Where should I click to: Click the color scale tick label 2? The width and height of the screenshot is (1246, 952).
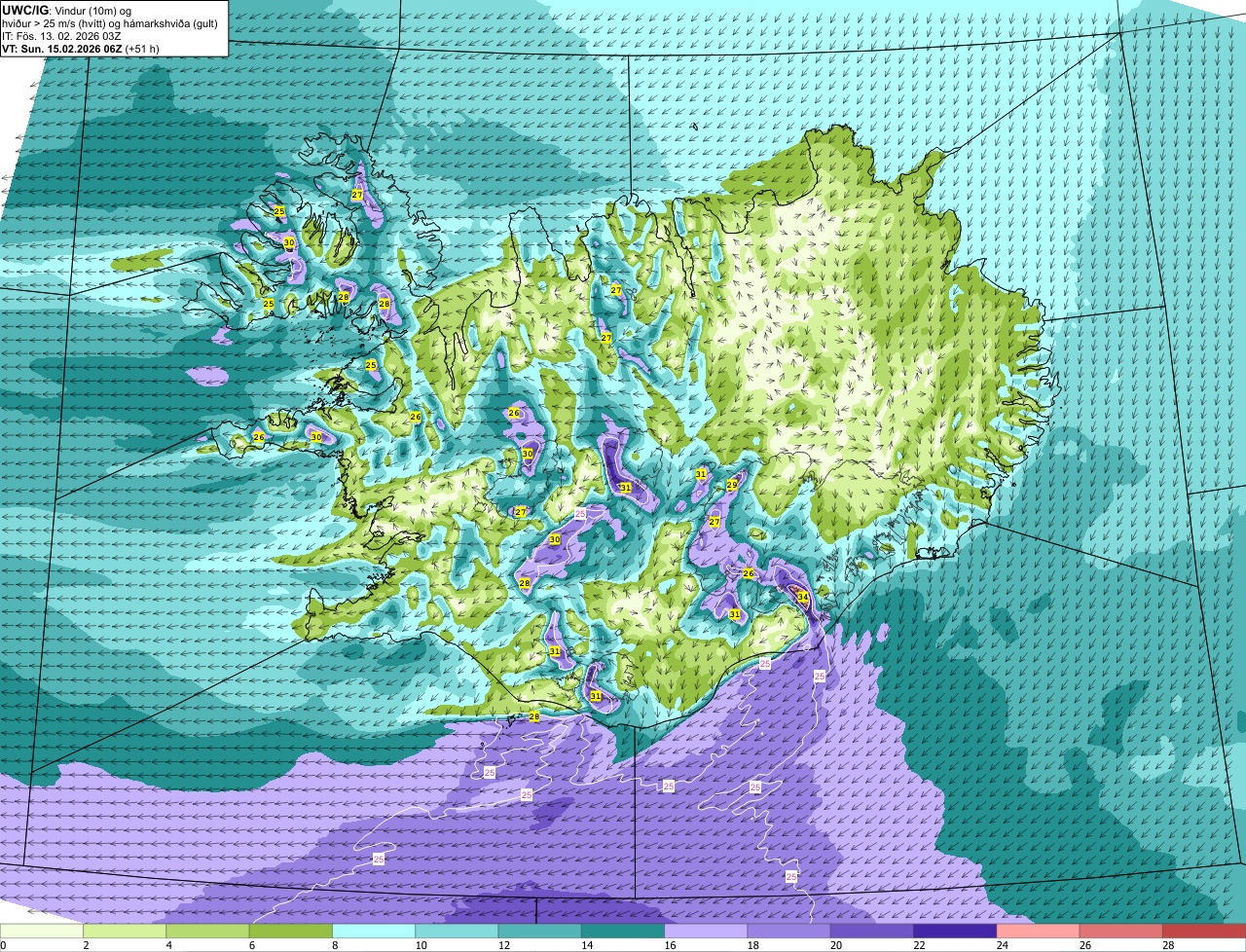[85, 945]
